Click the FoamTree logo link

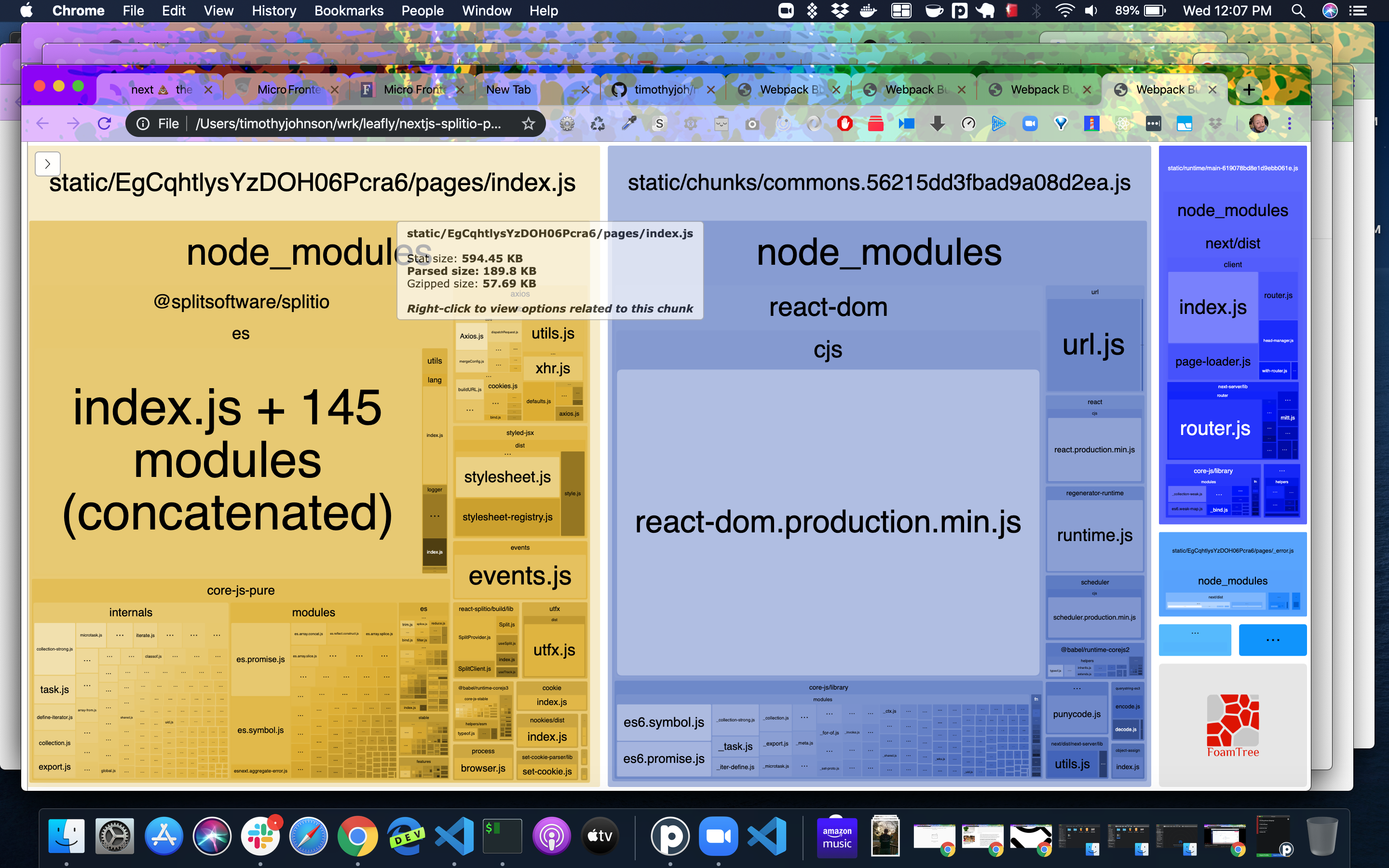click(1232, 726)
